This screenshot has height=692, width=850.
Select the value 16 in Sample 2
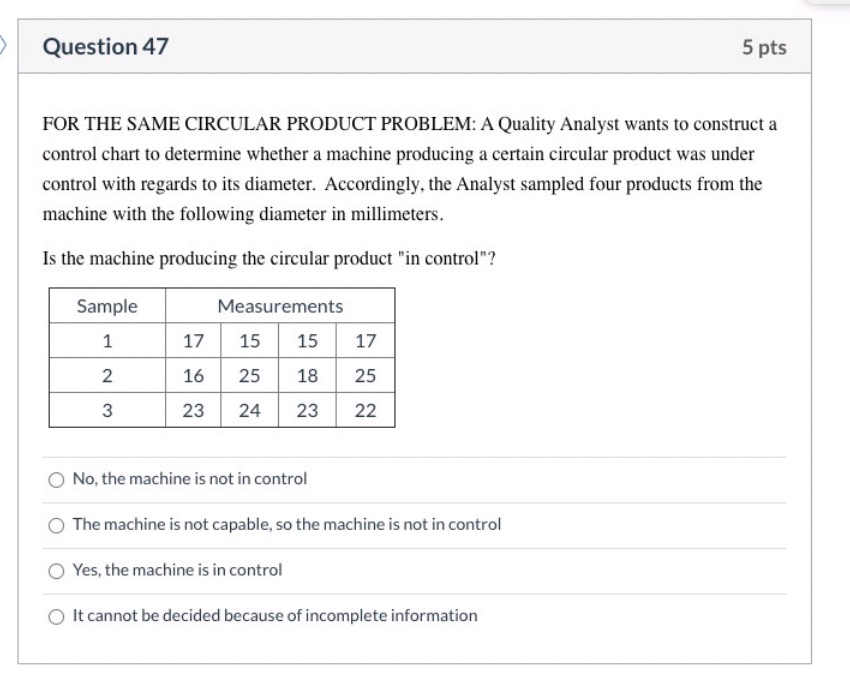pos(193,377)
